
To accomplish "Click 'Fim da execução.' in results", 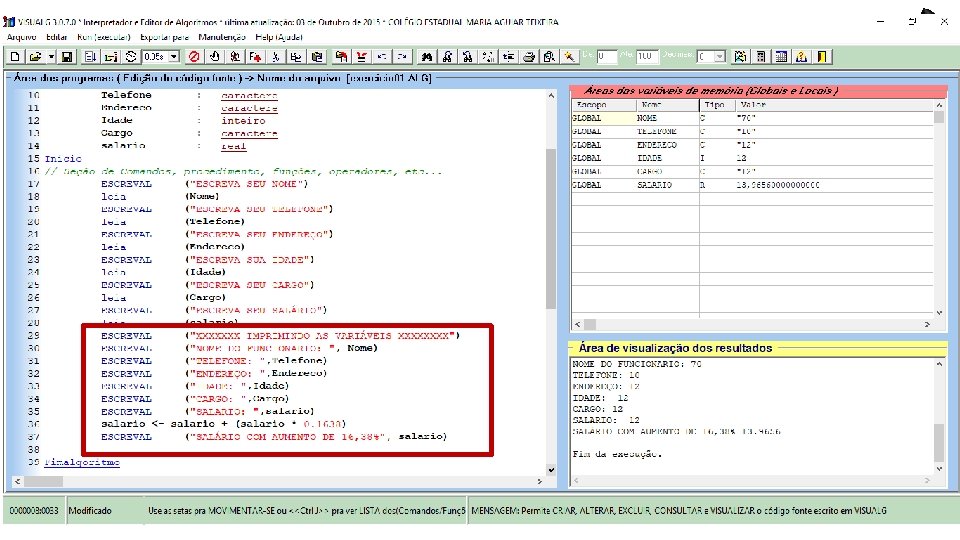I will point(617,454).
